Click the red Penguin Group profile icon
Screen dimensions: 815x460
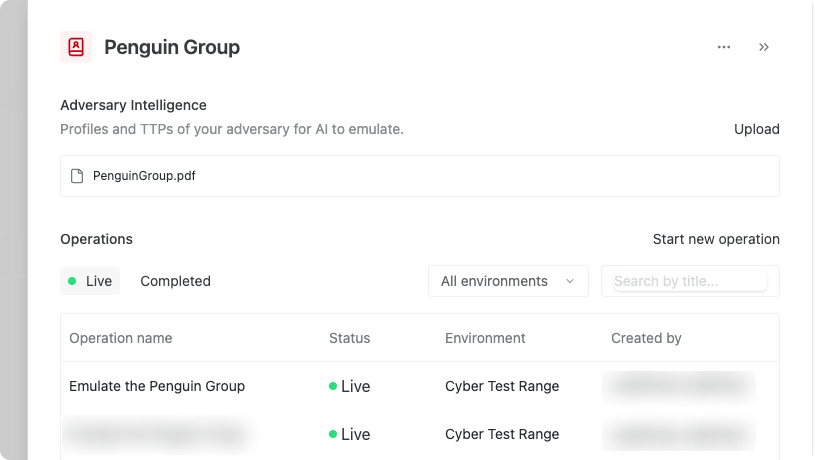click(x=76, y=47)
